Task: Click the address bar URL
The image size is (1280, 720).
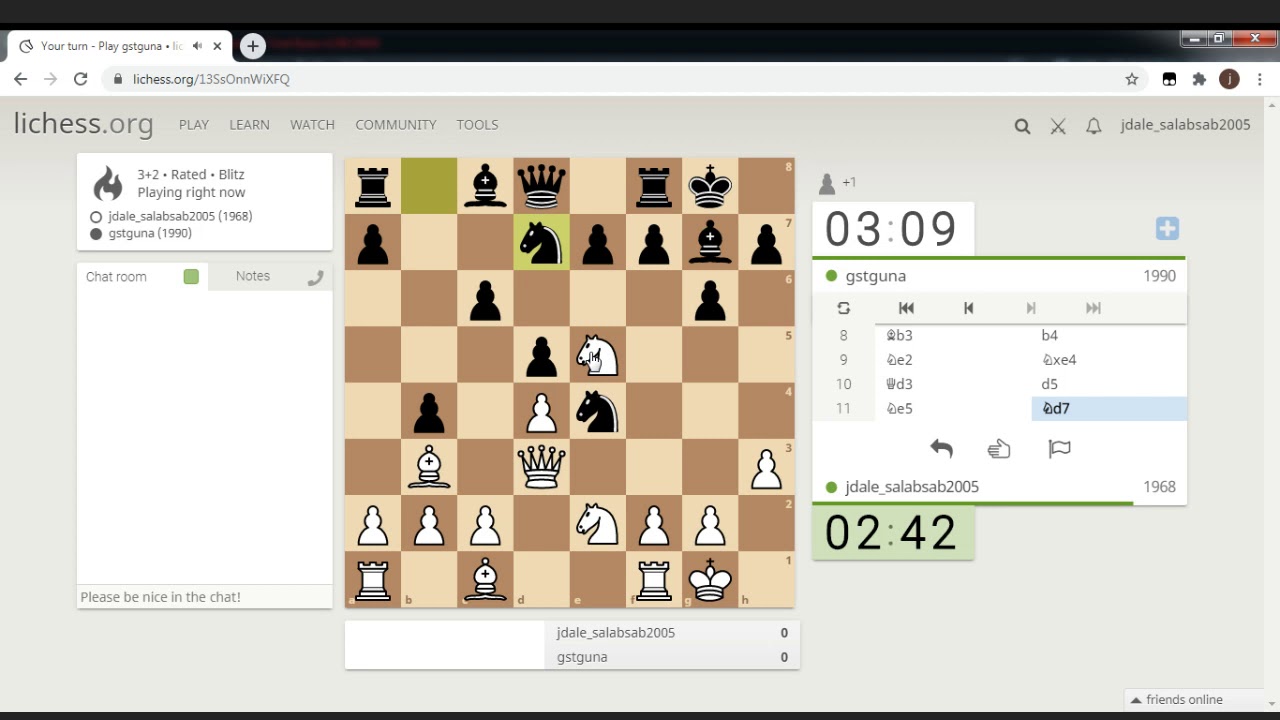Action: tap(211, 79)
